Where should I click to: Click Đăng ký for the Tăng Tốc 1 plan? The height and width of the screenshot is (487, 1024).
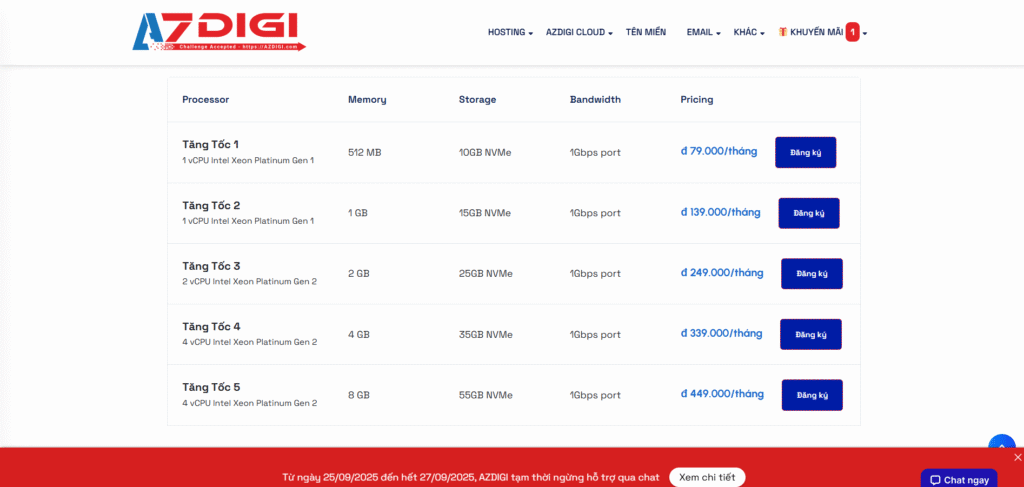[x=805, y=152]
